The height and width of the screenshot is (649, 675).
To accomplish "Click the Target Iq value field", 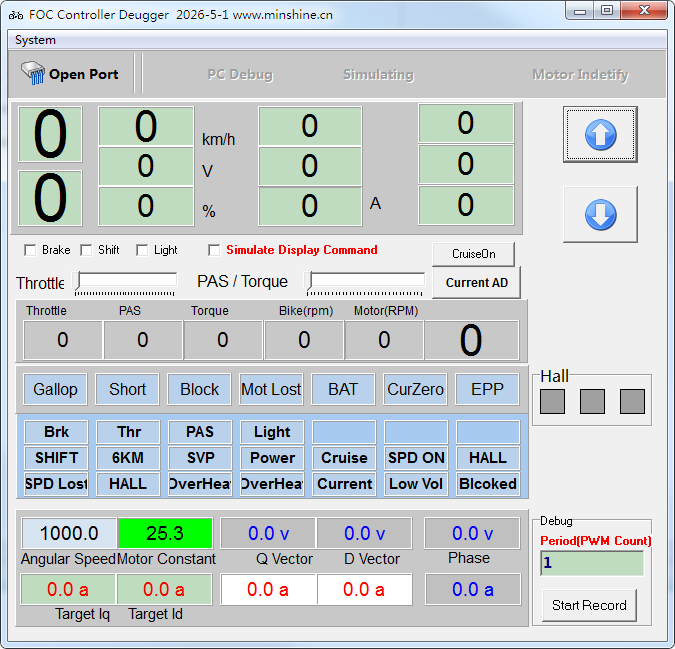I will click(68, 589).
